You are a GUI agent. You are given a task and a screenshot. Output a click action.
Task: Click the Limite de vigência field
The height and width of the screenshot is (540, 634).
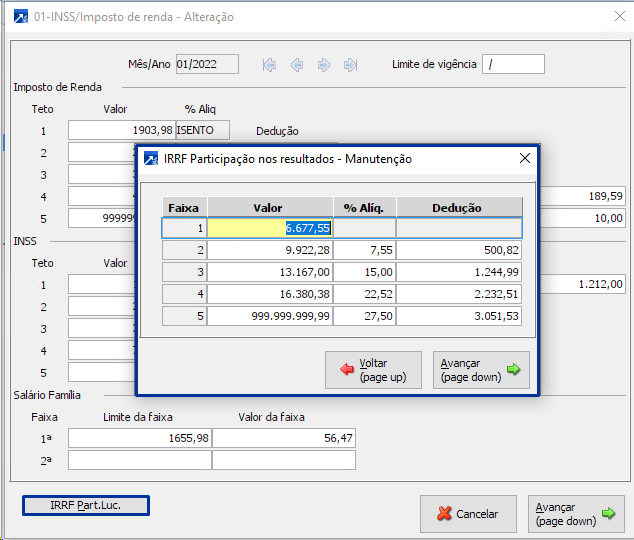click(x=513, y=65)
